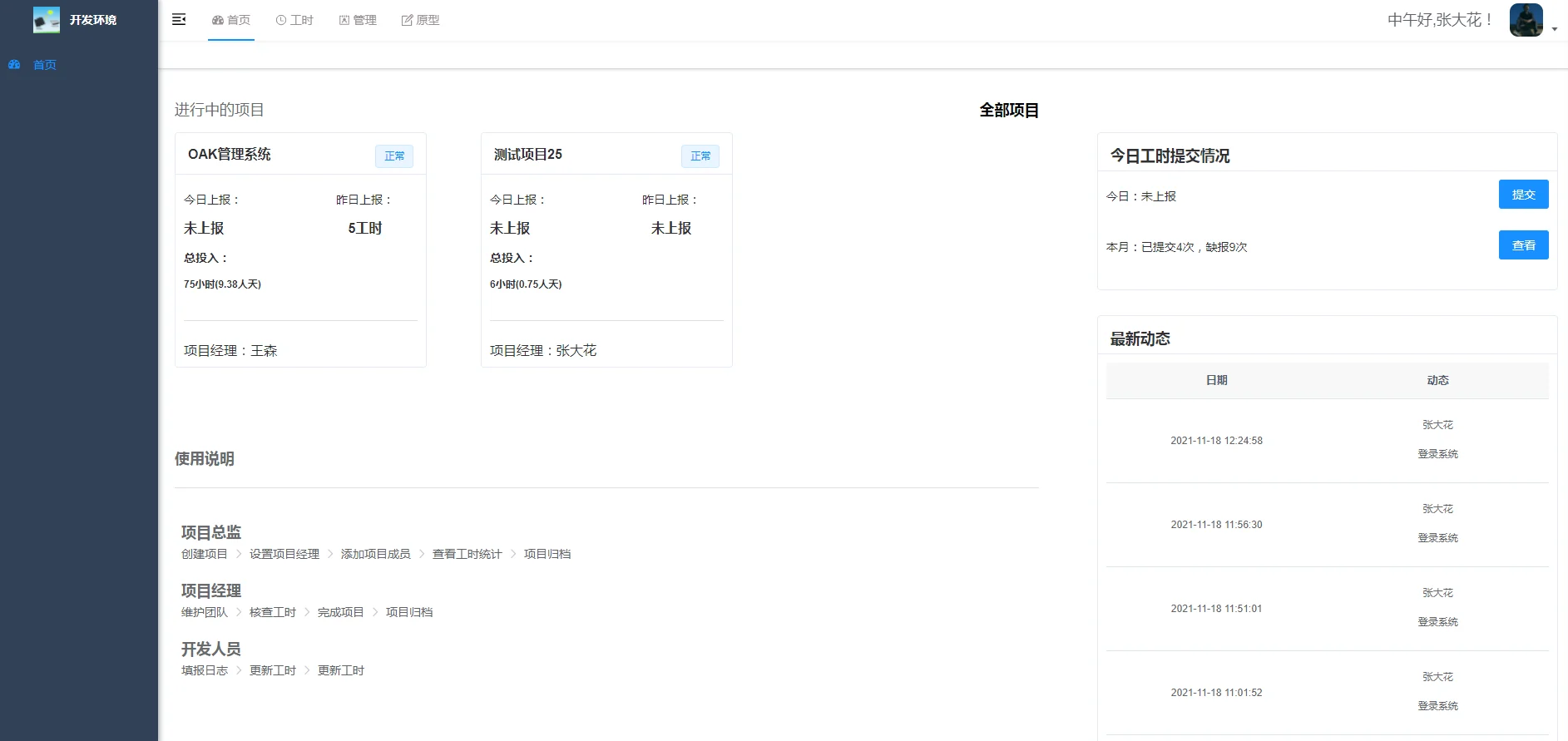
Task: Click the dashboard icon beside sidebar 首页
Action: [x=14, y=64]
